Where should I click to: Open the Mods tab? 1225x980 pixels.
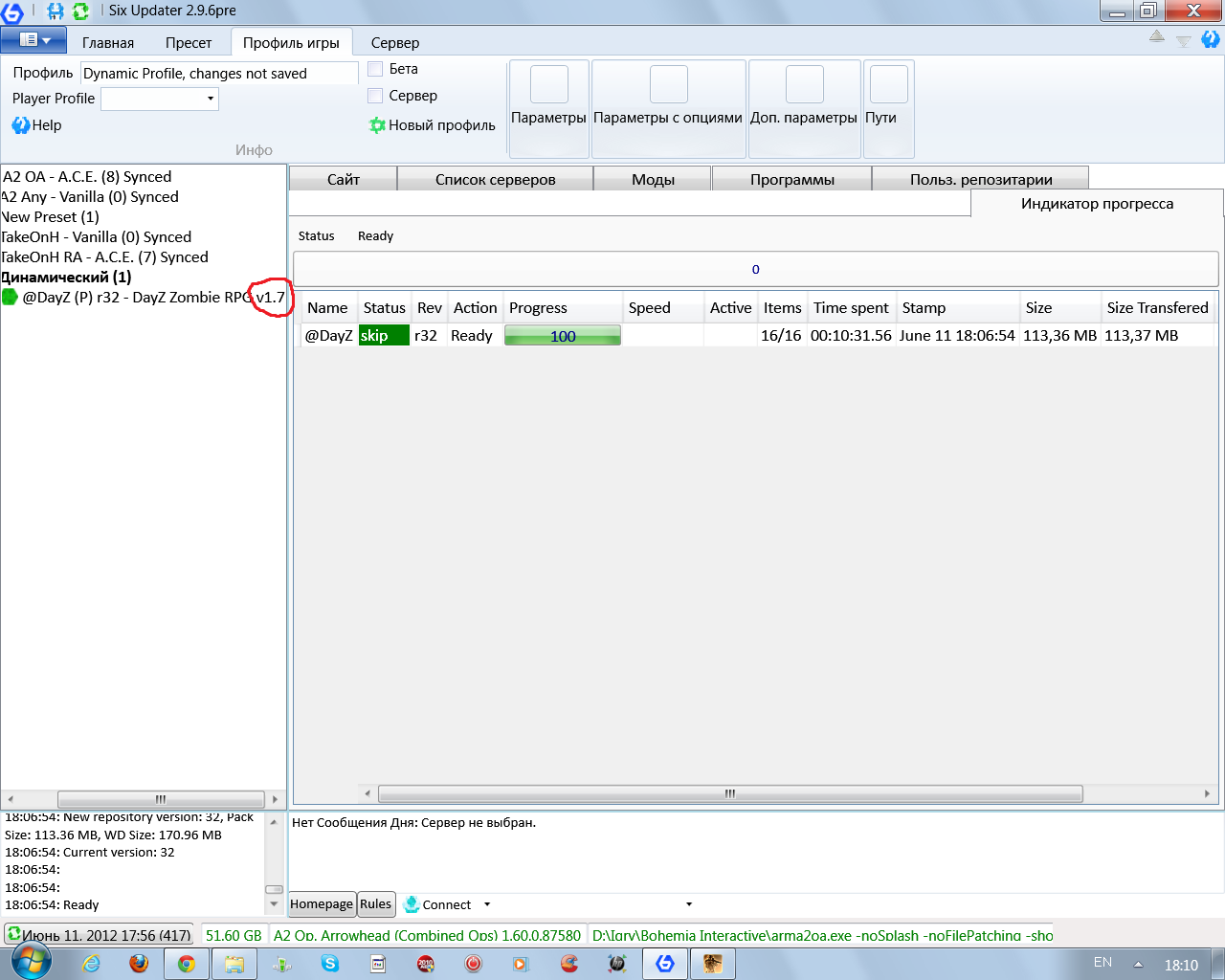click(x=653, y=179)
